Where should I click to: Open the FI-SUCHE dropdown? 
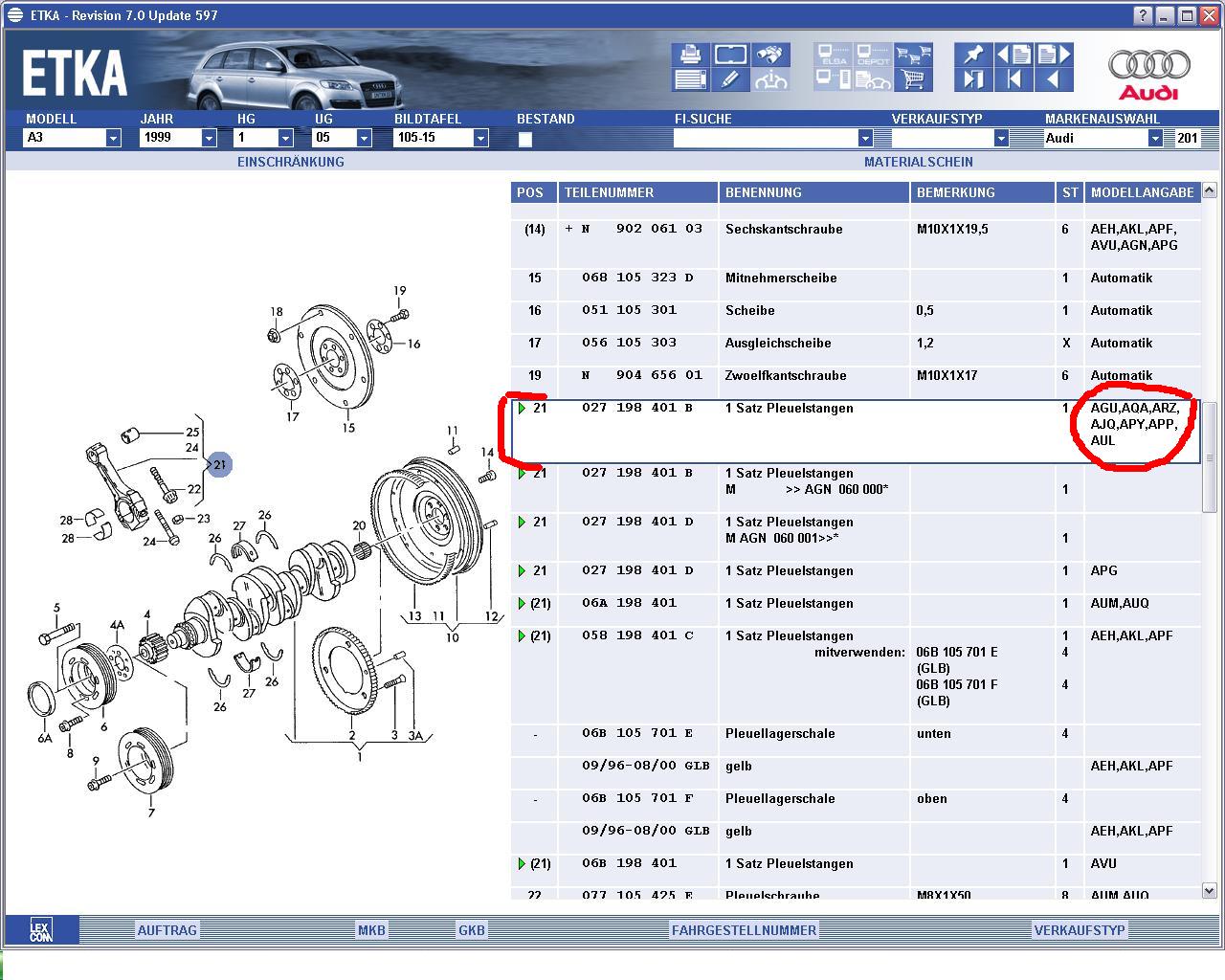click(x=865, y=138)
